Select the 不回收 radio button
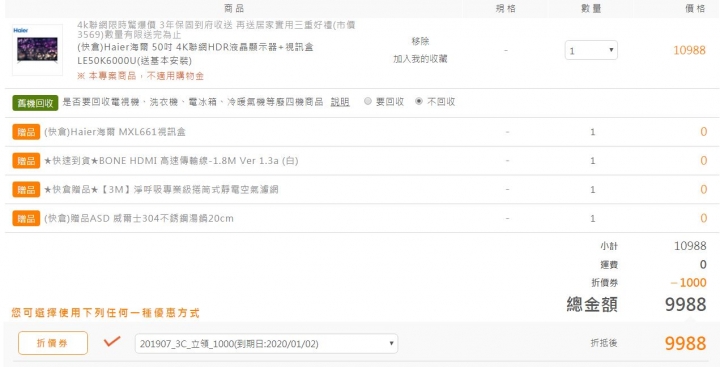Image resolution: width=720 pixels, height=367 pixels. click(x=418, y=102)
